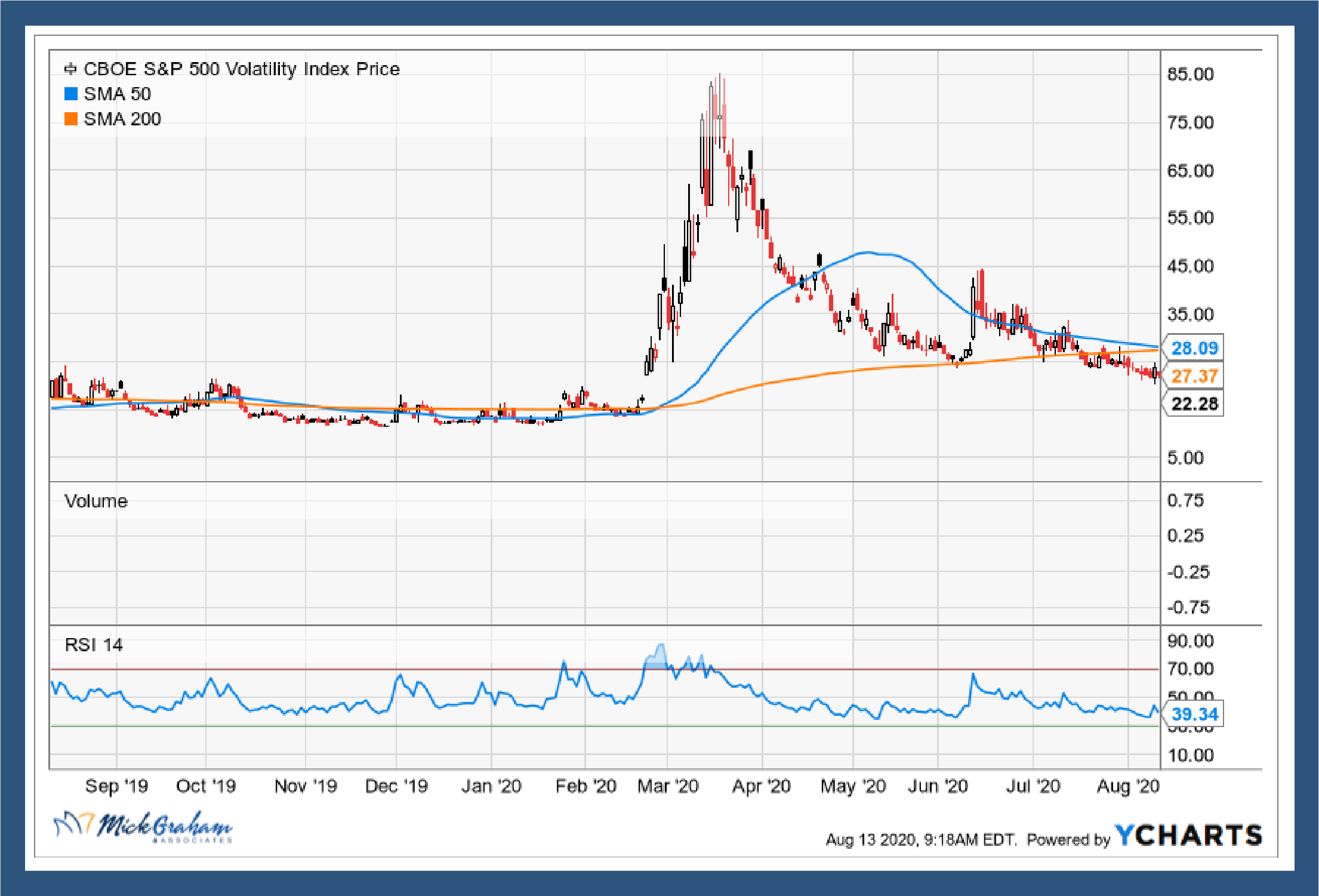
Task: Click the Jul '20 date label
Action: click(x=1033, y=786)
